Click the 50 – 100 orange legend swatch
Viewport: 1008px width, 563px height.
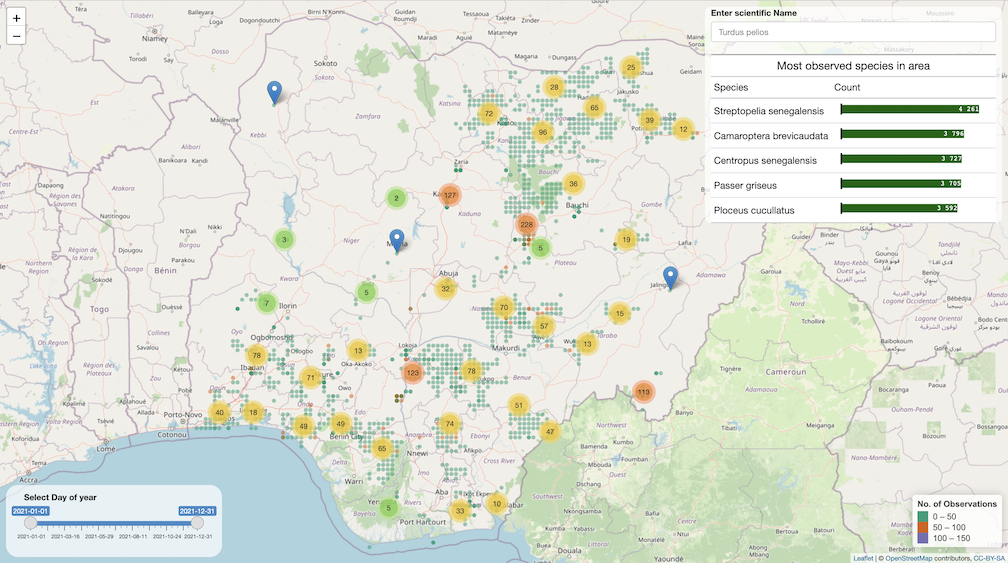click(923, 527)
